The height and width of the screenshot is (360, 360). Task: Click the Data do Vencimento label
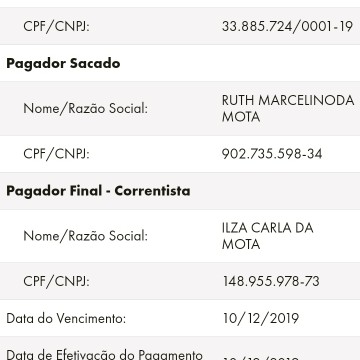(66, 318)
